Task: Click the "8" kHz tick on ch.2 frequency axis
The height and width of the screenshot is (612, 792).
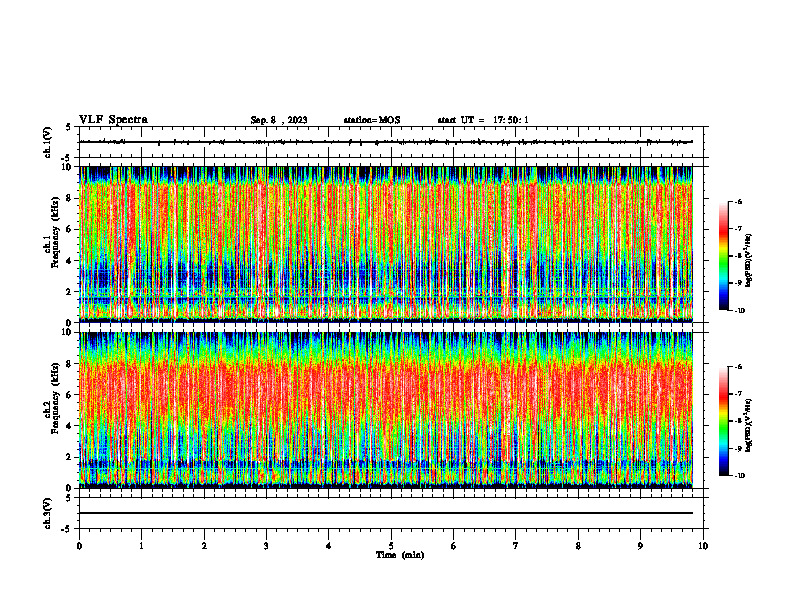Action: click(69, 364)
